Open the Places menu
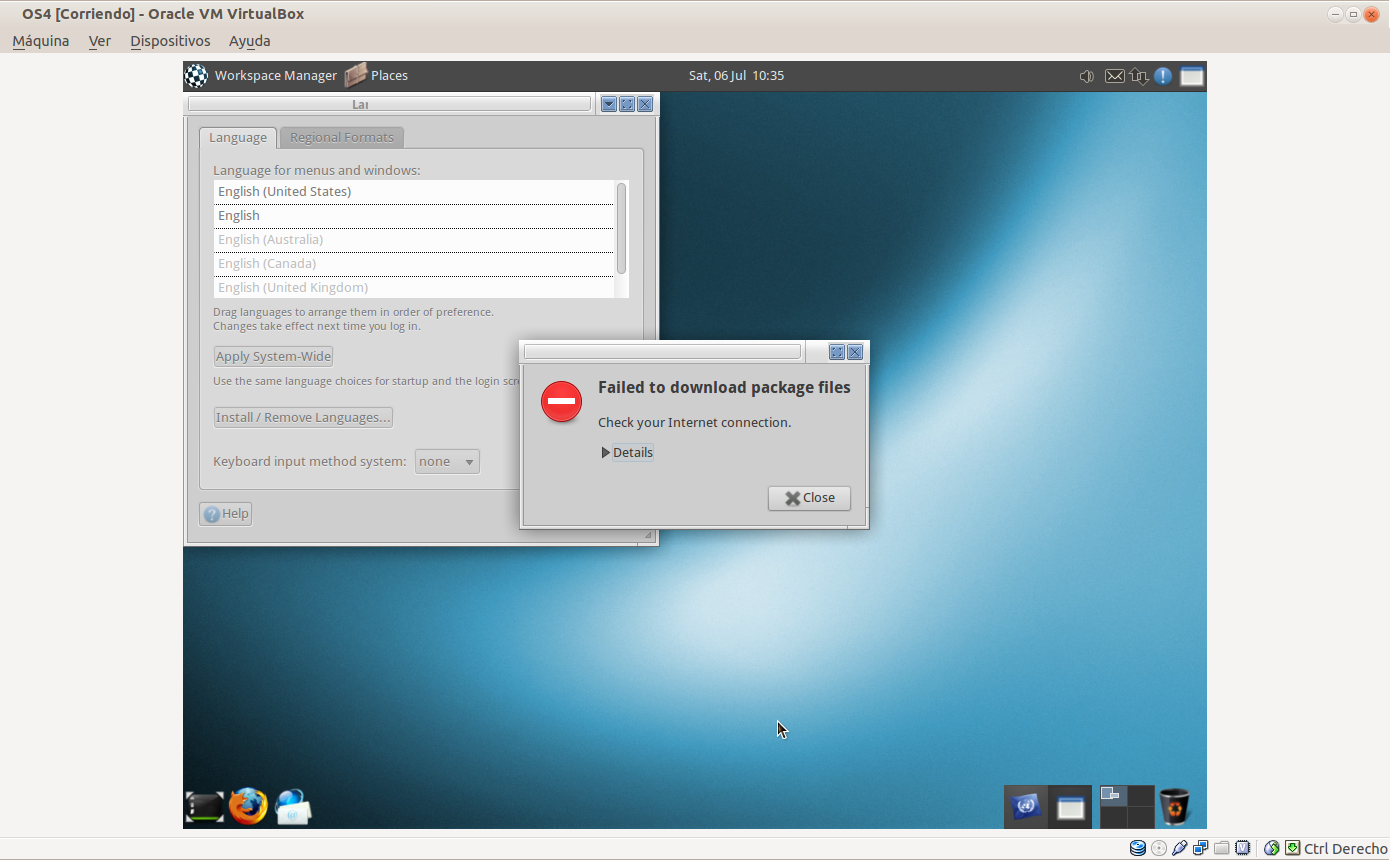The height and width of the screenshot is (860, 1390). (388, 76)
